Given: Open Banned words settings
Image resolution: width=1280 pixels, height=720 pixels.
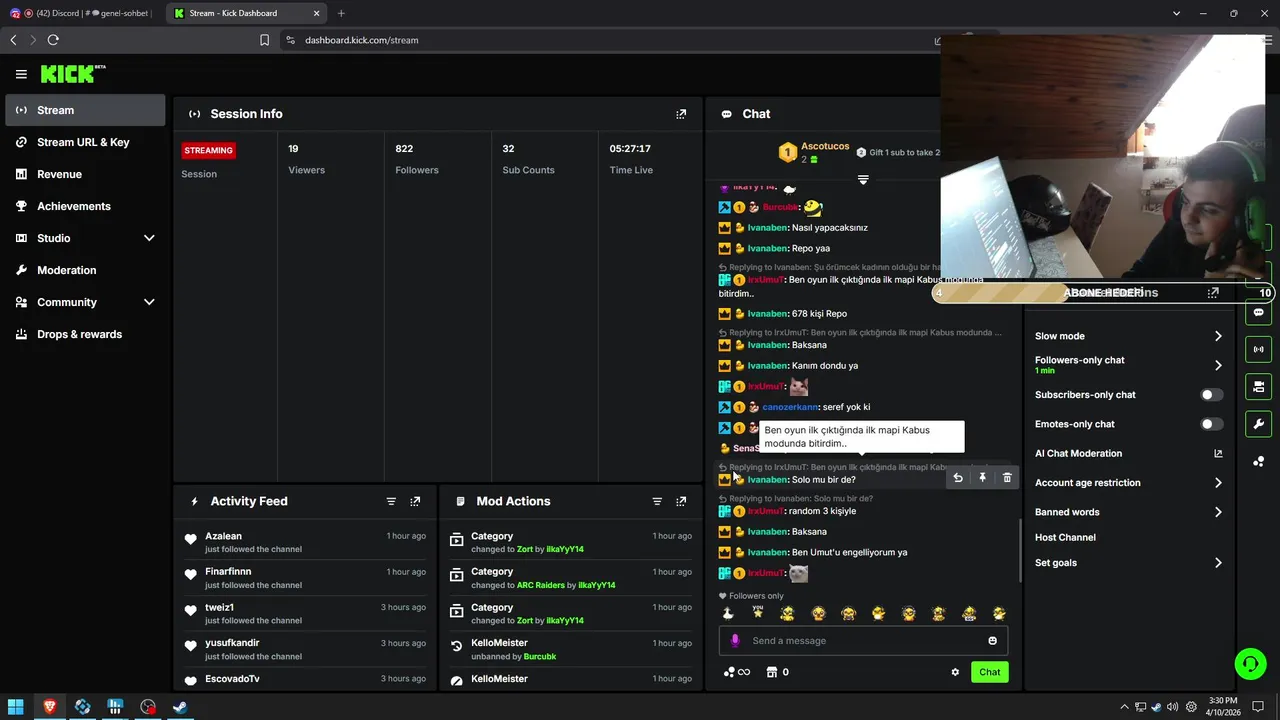Looking at the screenshot, I should 1128,512.
